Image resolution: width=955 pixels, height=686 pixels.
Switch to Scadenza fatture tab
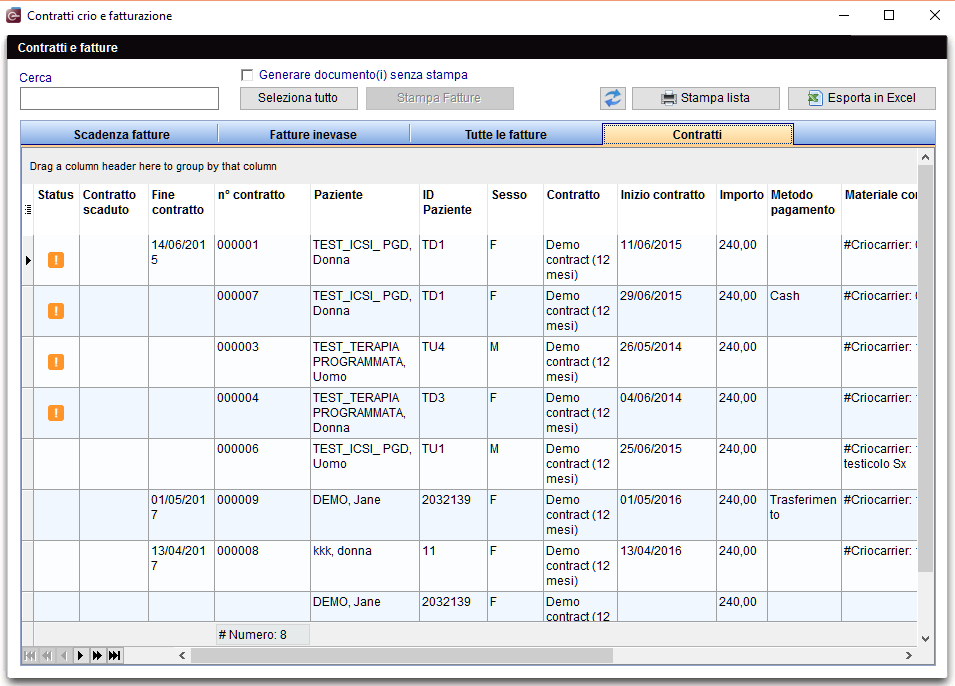121,135
